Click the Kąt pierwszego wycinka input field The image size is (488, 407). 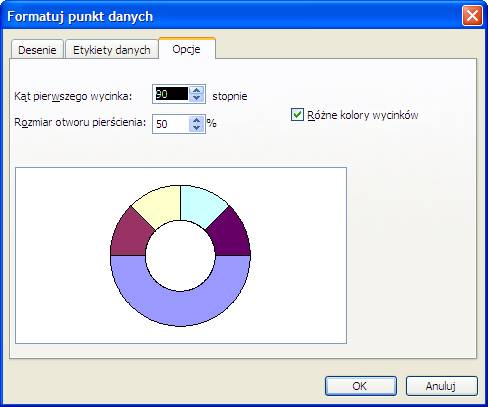tap(171, 94)
